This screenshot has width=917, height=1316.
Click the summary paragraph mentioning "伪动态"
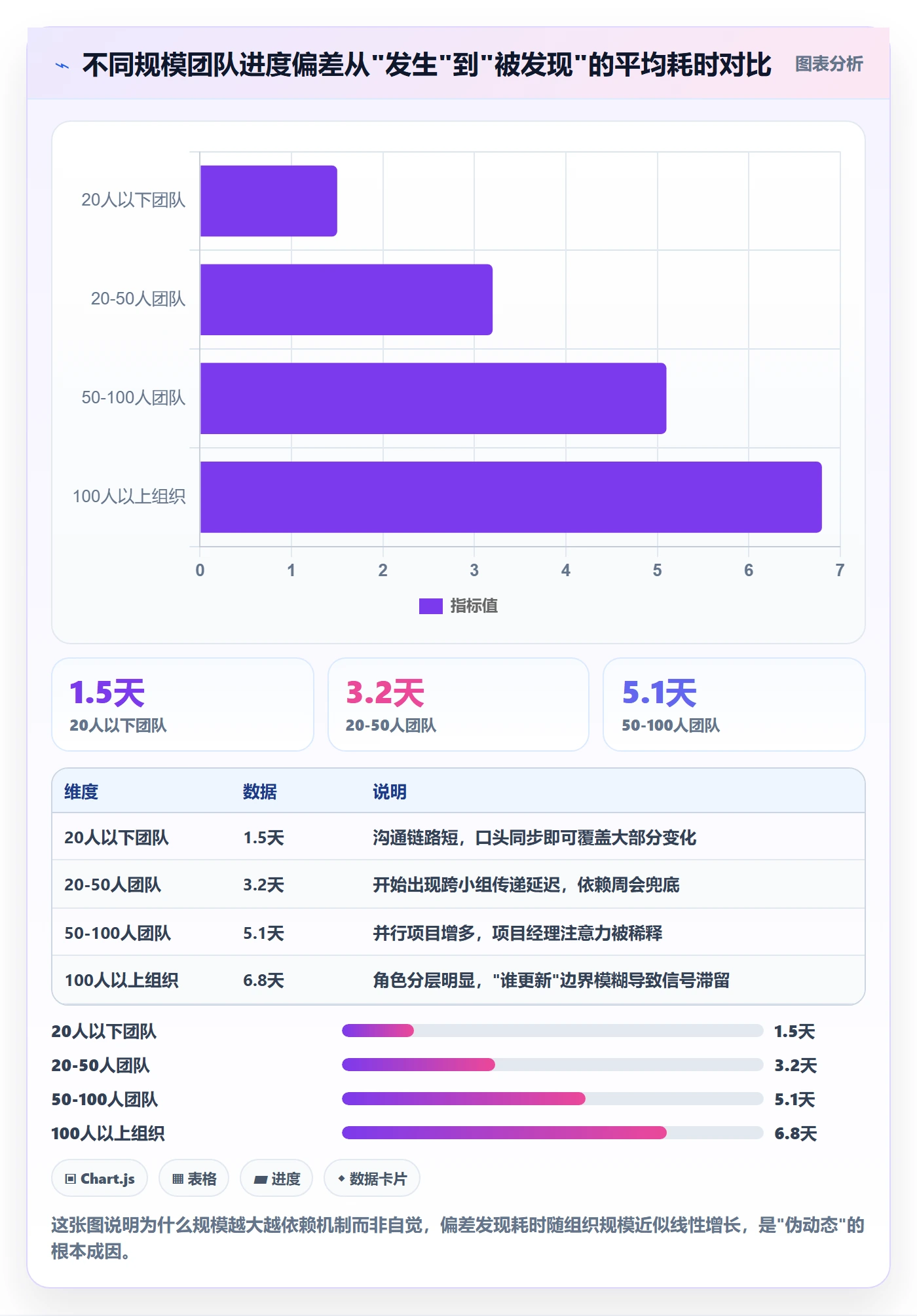458,1237
